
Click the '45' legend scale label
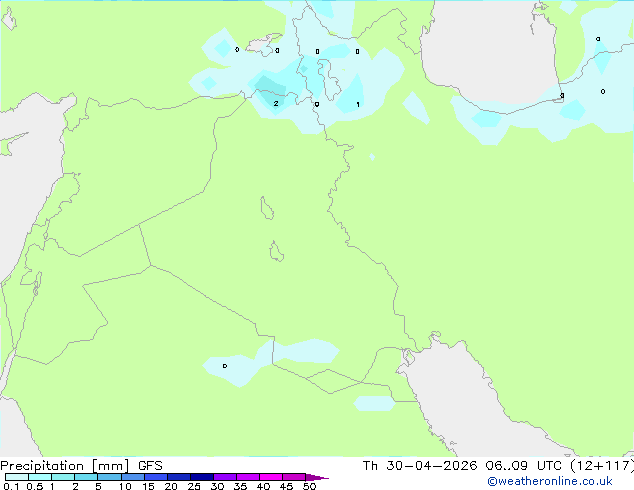(286, 486)
